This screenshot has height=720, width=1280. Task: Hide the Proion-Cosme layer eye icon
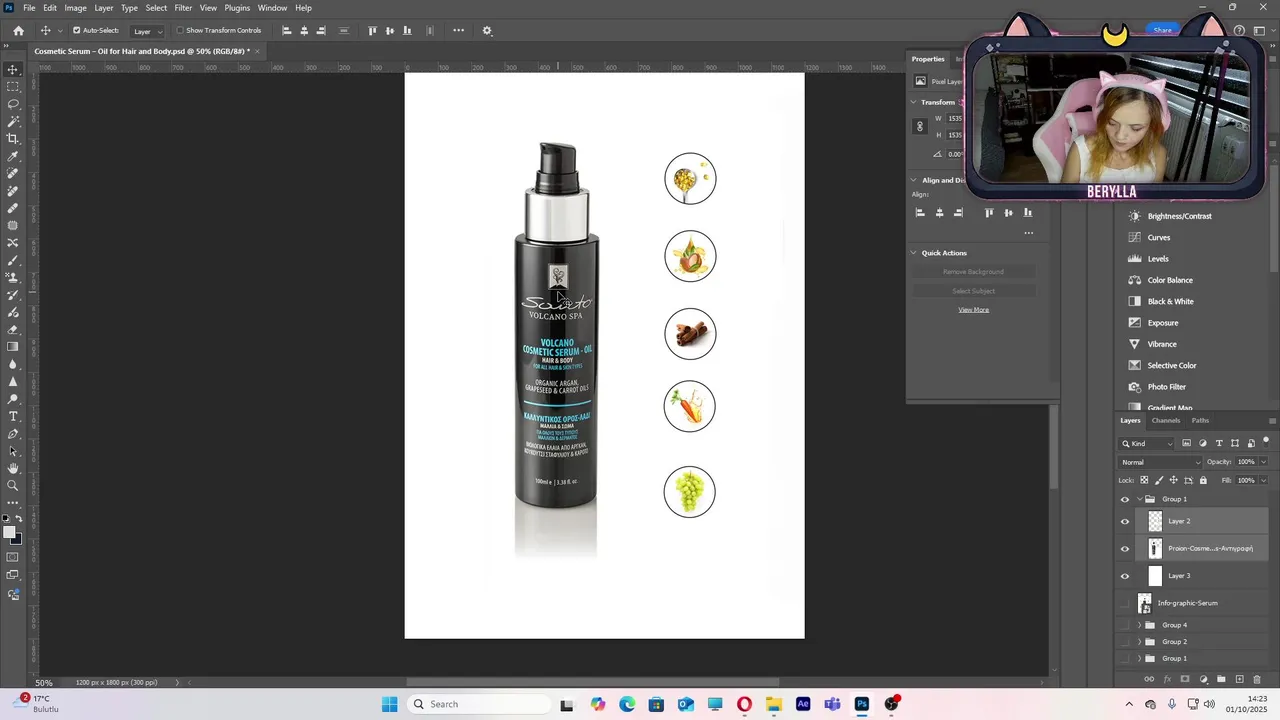tap(1125, 548)
